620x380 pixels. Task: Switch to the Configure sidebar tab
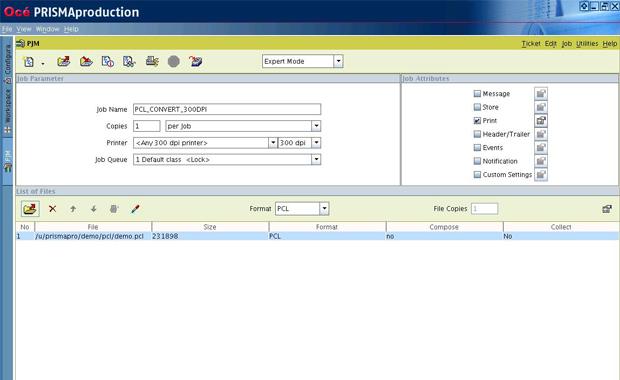point(8,63)
